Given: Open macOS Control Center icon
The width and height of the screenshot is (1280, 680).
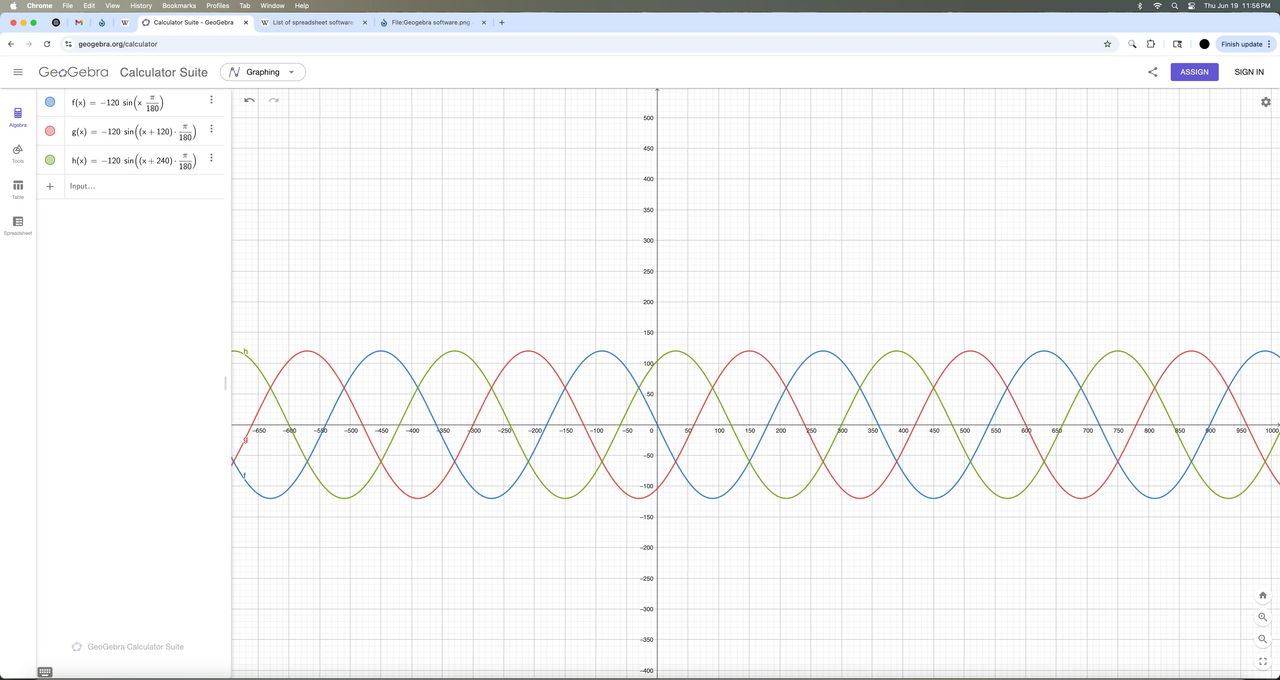Looking at the screenshot, I should [1191, 6].
